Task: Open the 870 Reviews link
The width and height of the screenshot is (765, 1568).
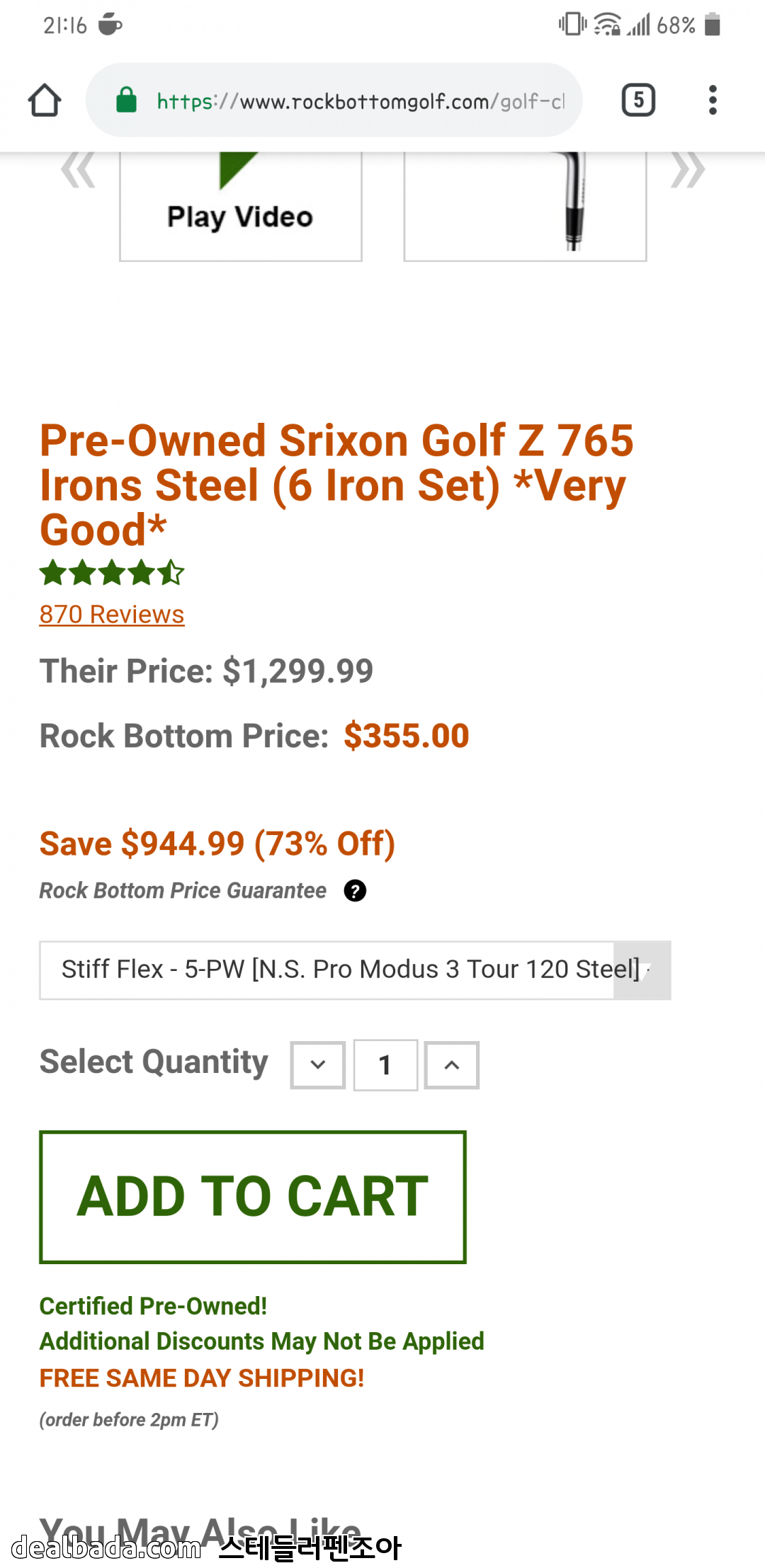Action: click(x=112, y=615)
